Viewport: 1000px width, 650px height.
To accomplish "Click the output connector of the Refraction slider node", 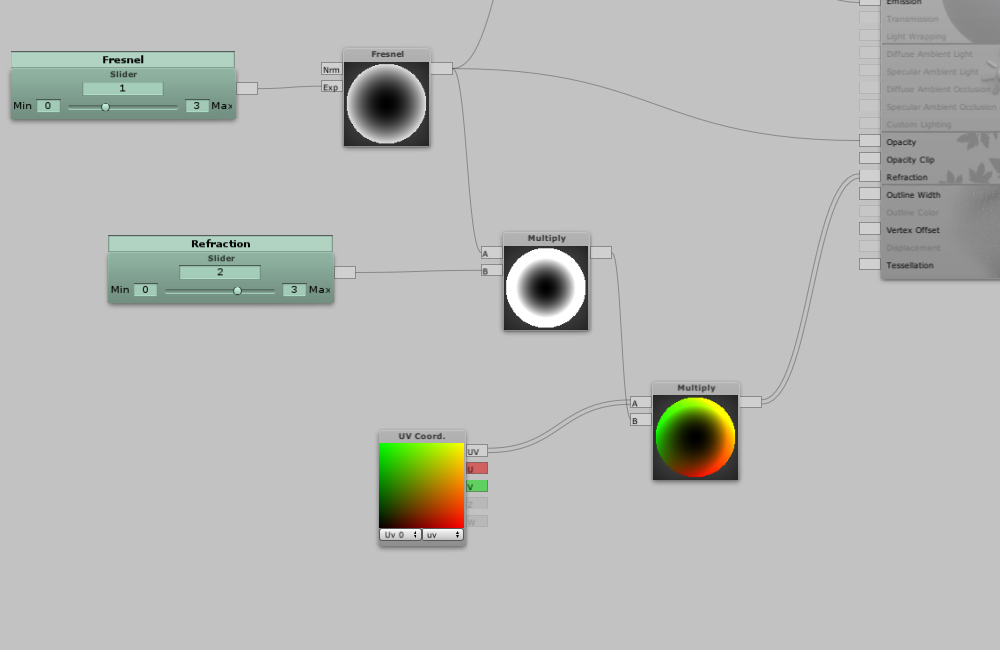I will coord(345,272).
